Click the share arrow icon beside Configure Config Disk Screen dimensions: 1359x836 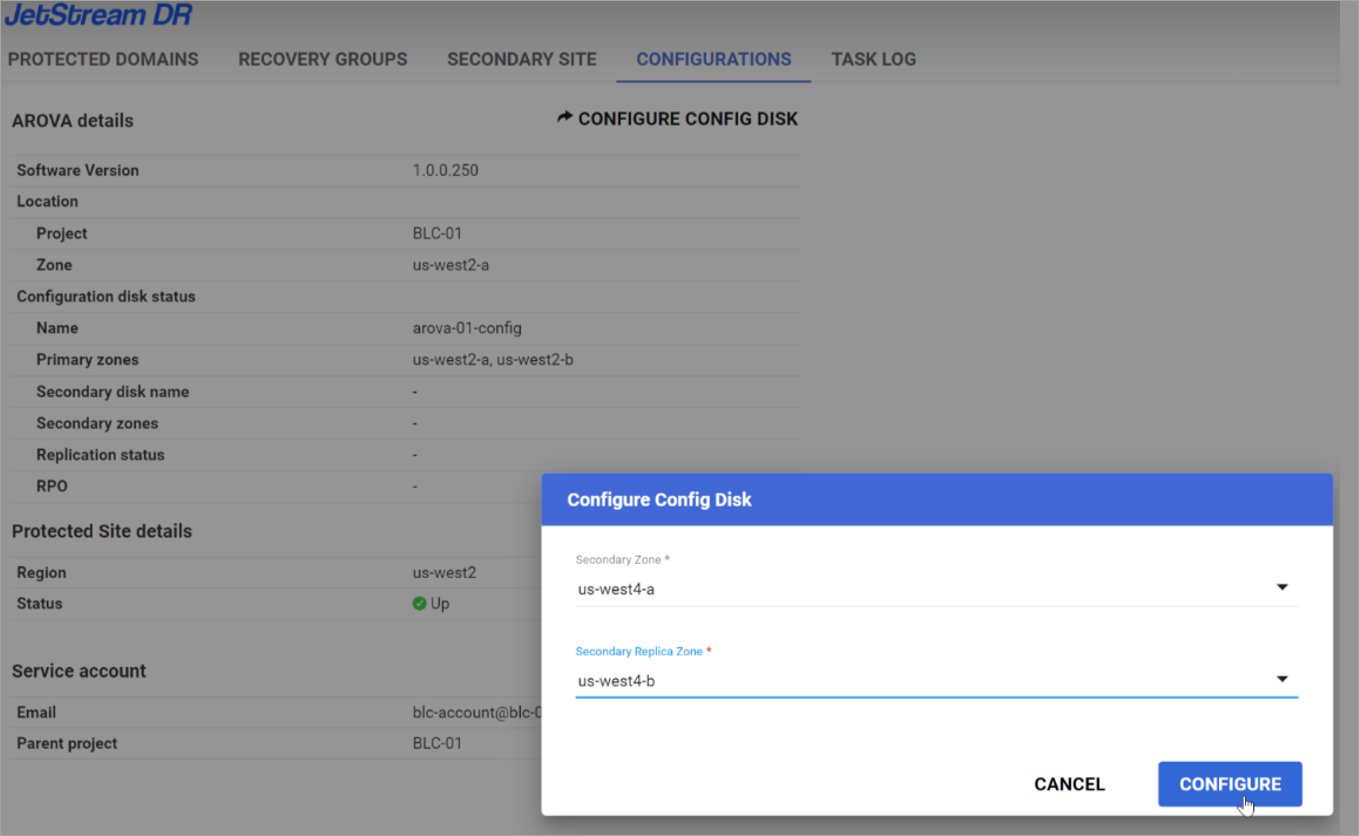click(565, 118)
